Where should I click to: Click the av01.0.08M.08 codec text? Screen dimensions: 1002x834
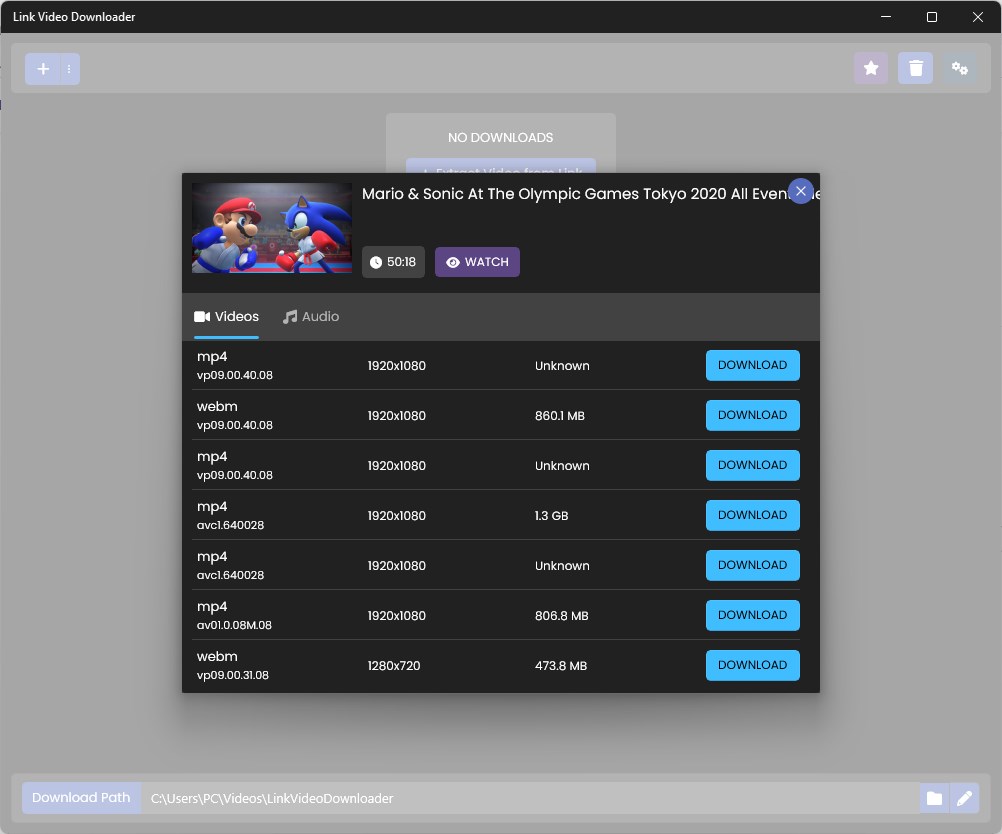tap(234, 625)
